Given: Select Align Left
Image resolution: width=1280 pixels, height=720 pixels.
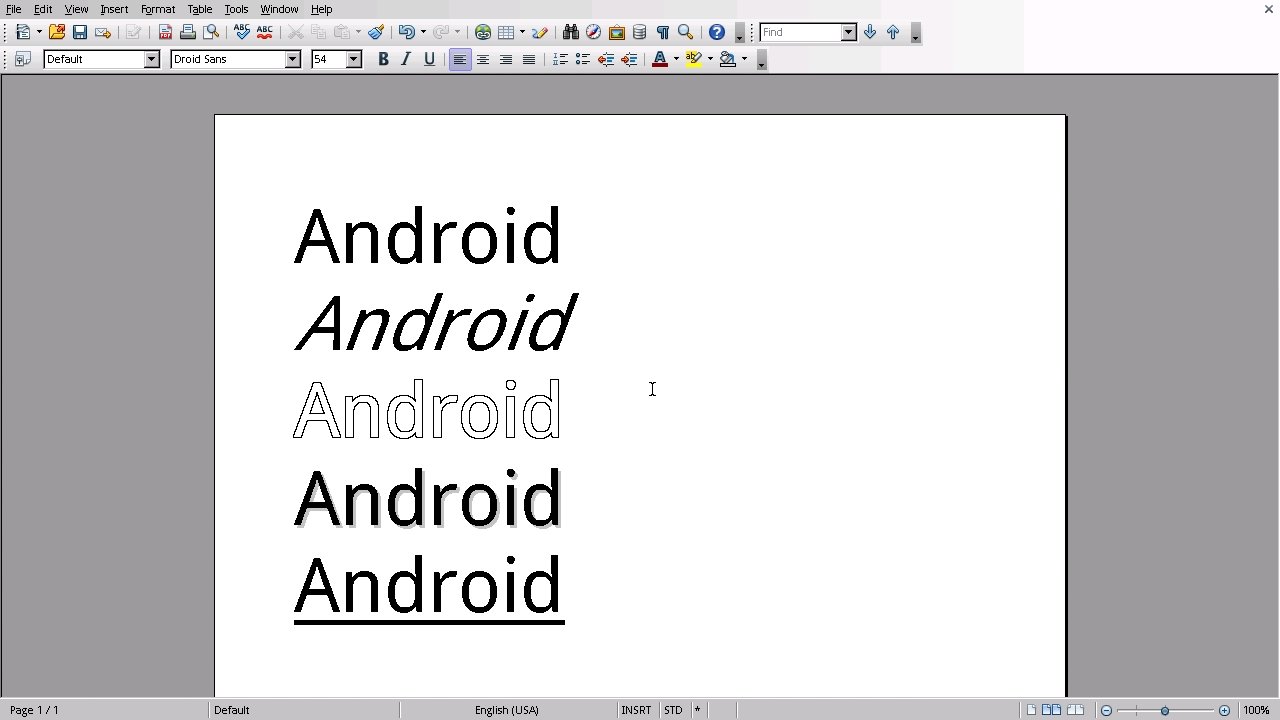Looking at the screenshot, I should click(460, 59).
